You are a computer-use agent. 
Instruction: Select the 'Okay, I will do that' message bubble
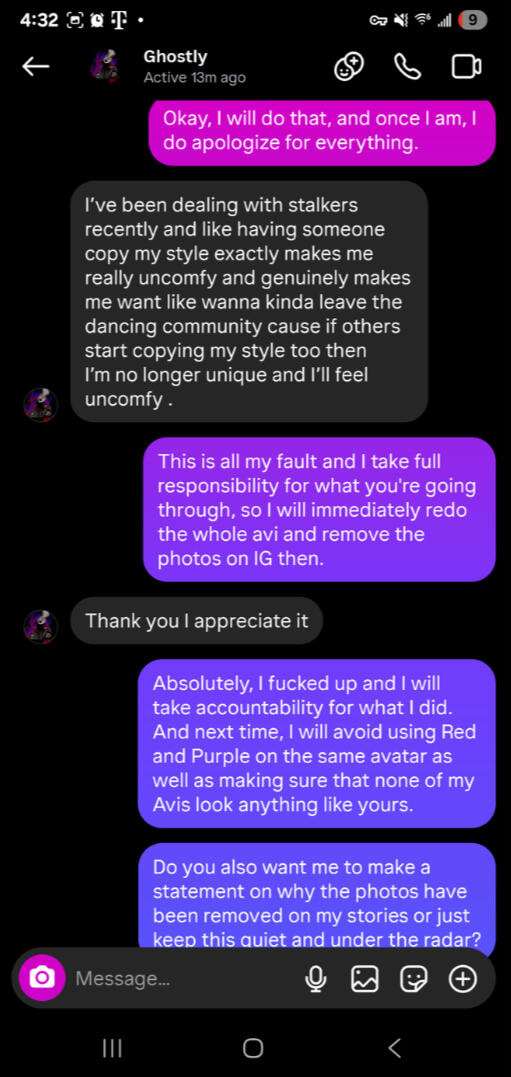click(x=321, y=131)
